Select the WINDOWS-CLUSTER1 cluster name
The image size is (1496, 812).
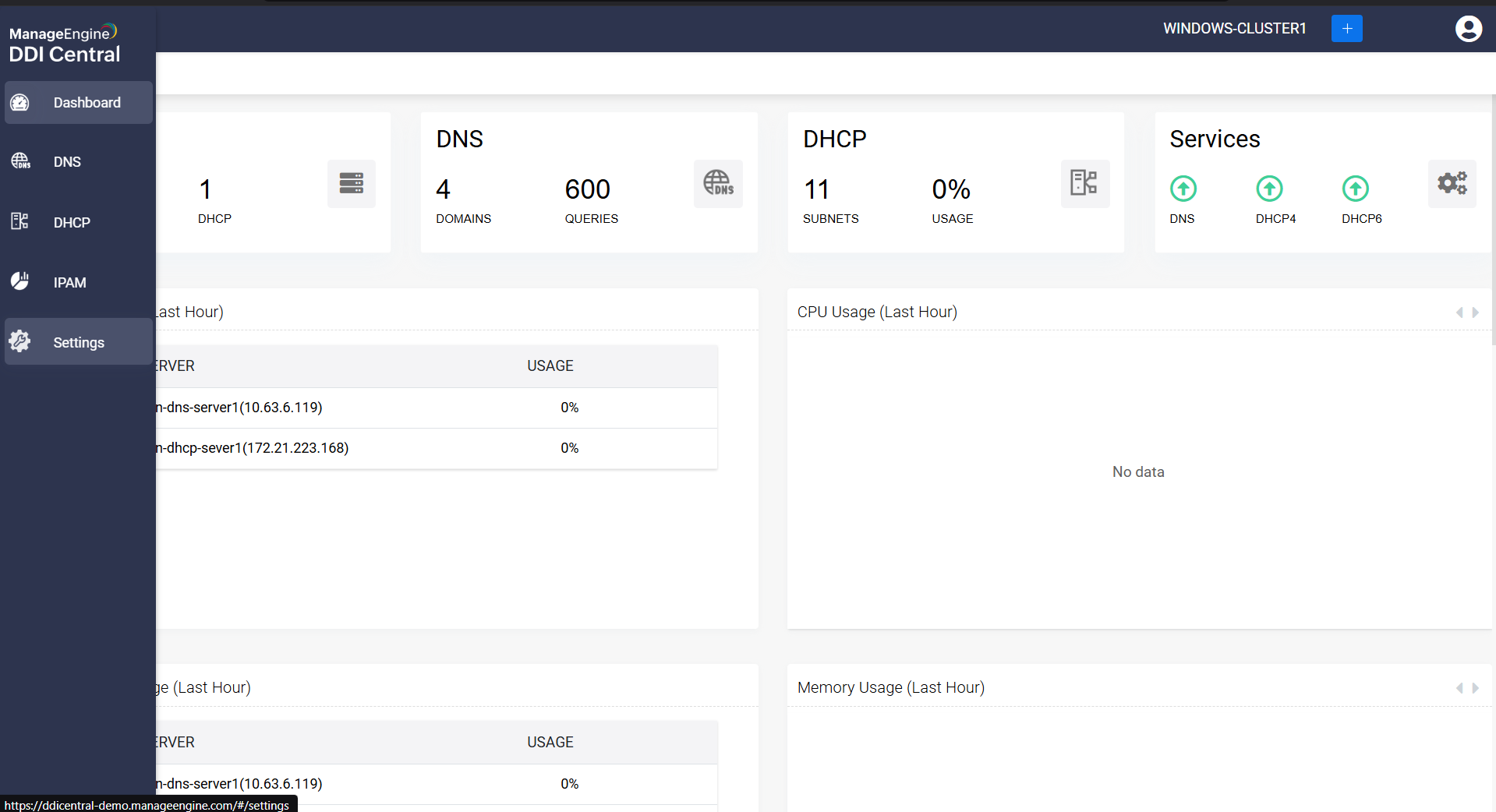[1234, 29]
